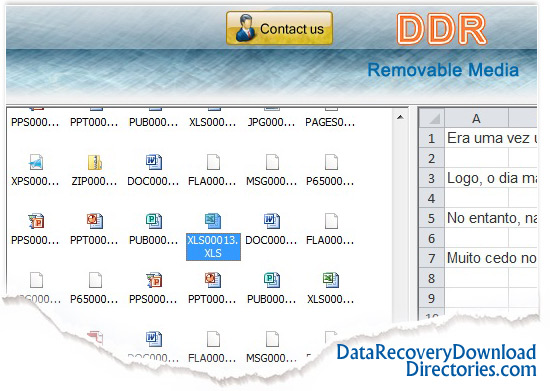Click the Contact us button
Screen dimensions: 550x391
[x=279, y=28]
